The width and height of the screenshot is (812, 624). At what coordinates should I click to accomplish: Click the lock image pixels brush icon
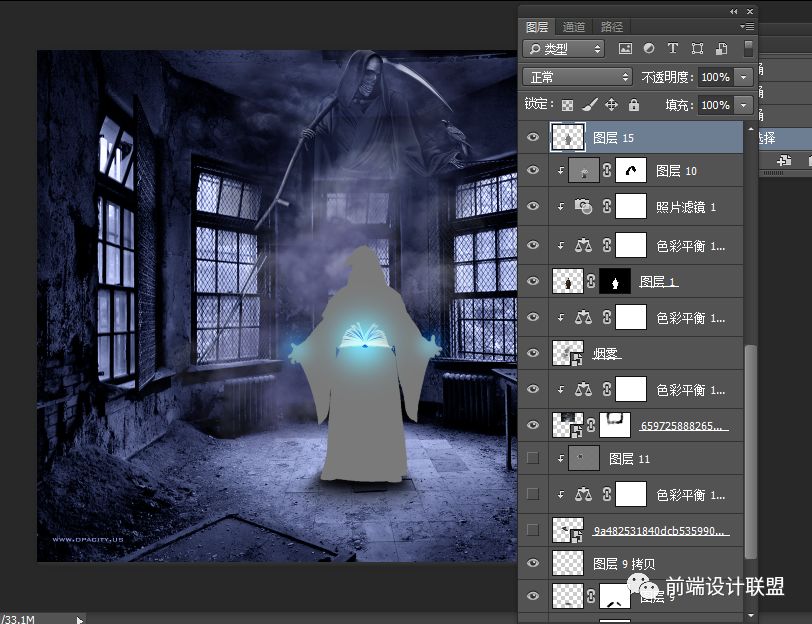pos(589,105)
